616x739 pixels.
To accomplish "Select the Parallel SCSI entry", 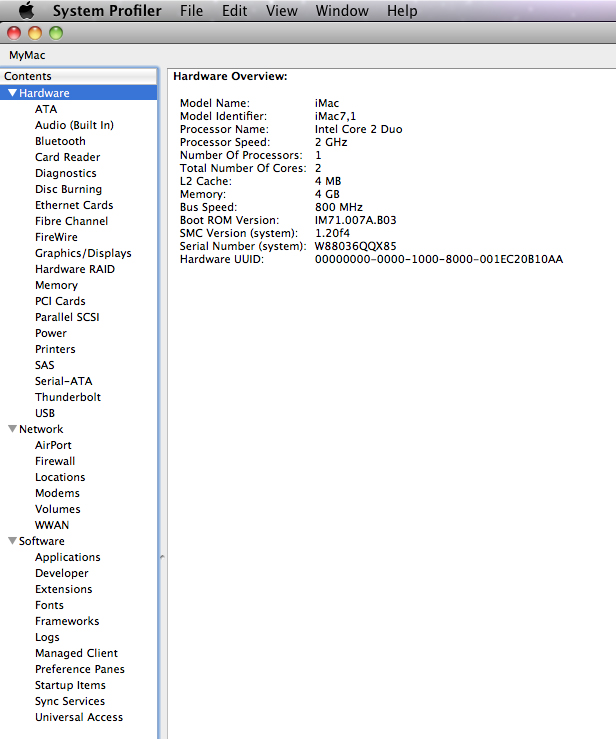I will click(67, 317).
